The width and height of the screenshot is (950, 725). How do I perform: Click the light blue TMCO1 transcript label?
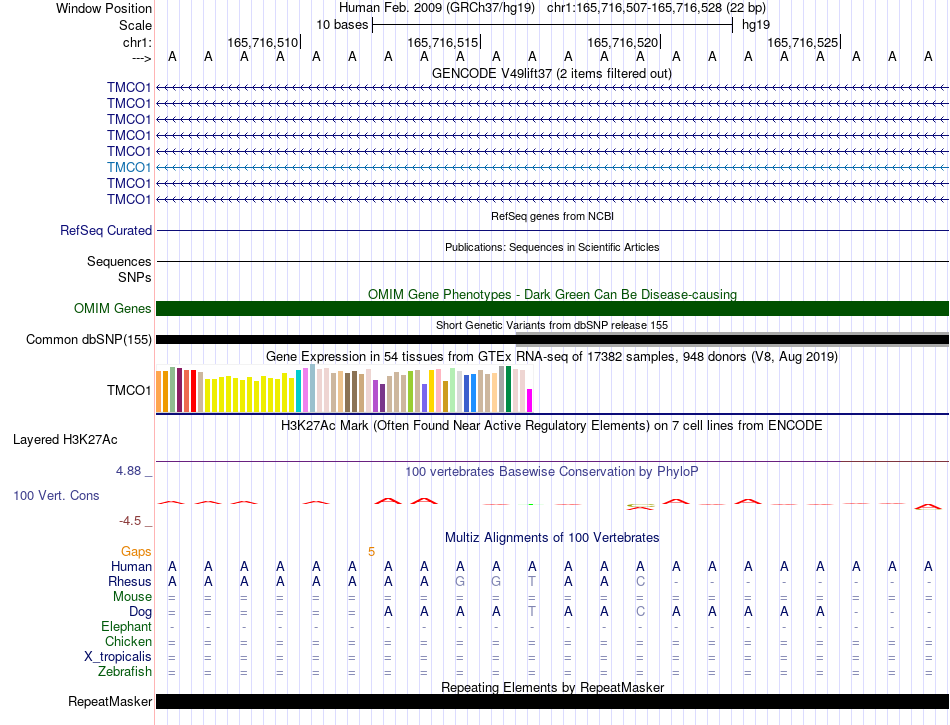(128, 167)
